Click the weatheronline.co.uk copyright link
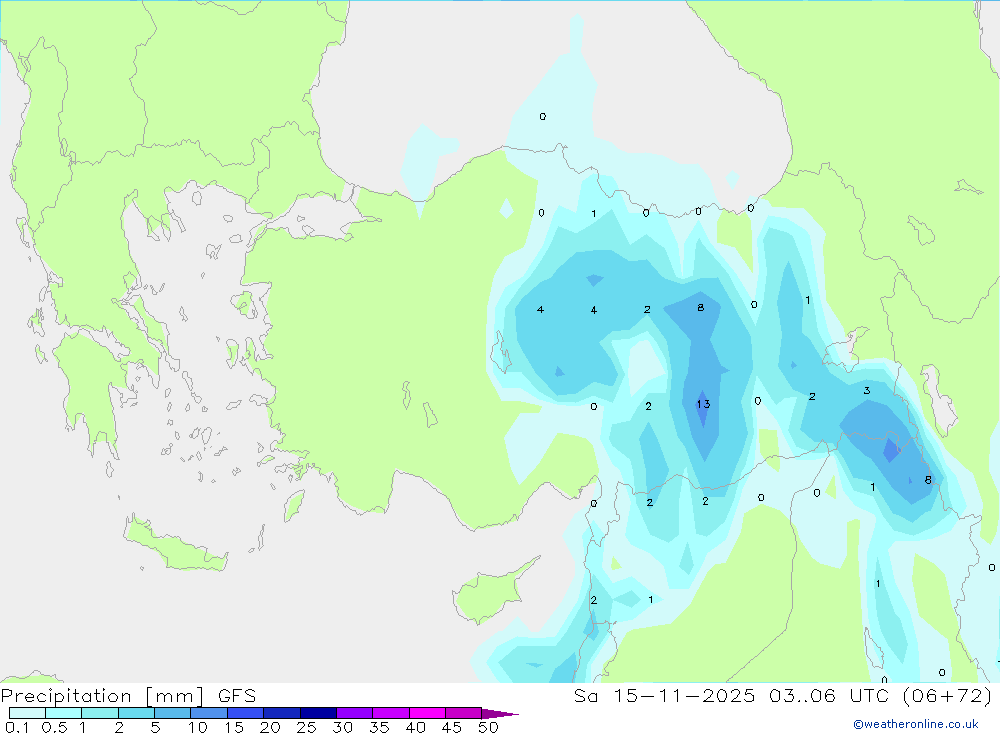This screenshot has height=733, width=1000. tap(915, 724)
